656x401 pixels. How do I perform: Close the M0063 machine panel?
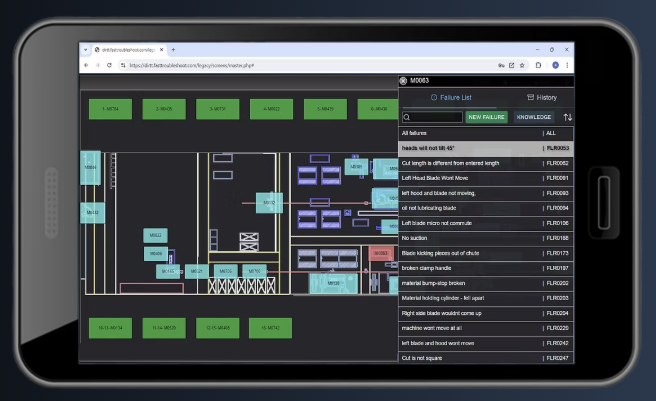tap(403, 81)
